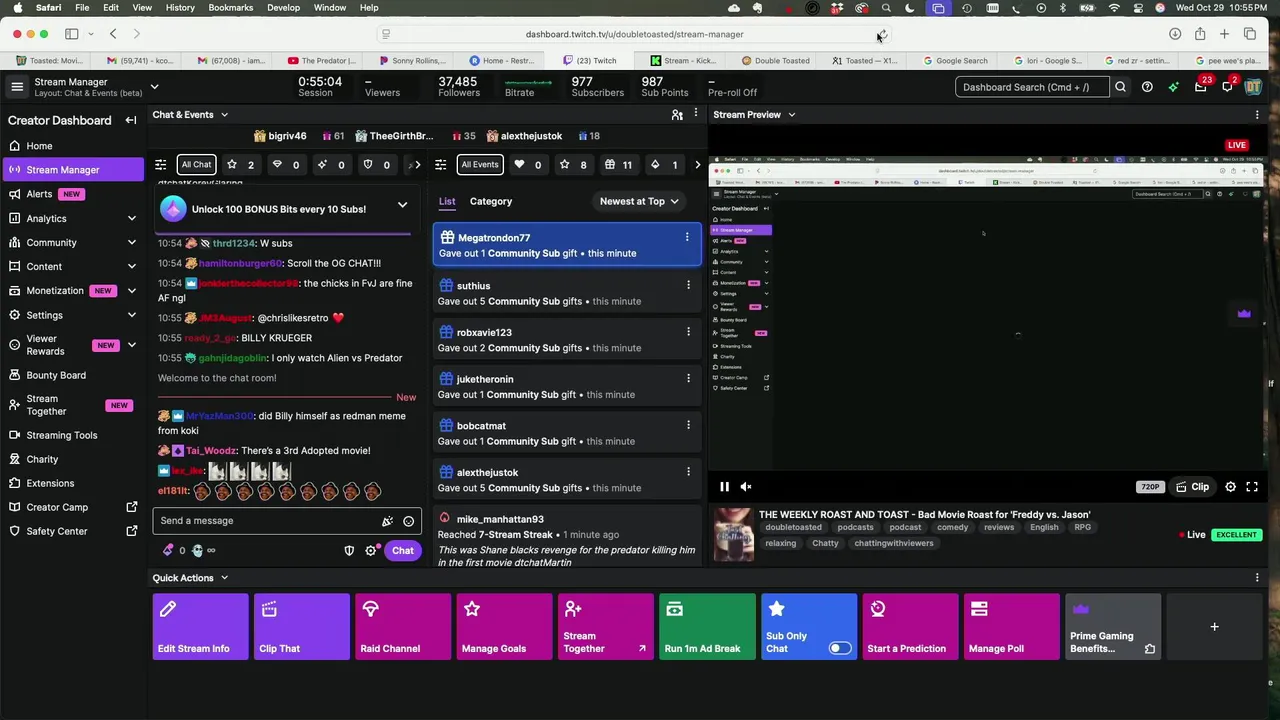Open Home in the sidebar

coord(72,146)
